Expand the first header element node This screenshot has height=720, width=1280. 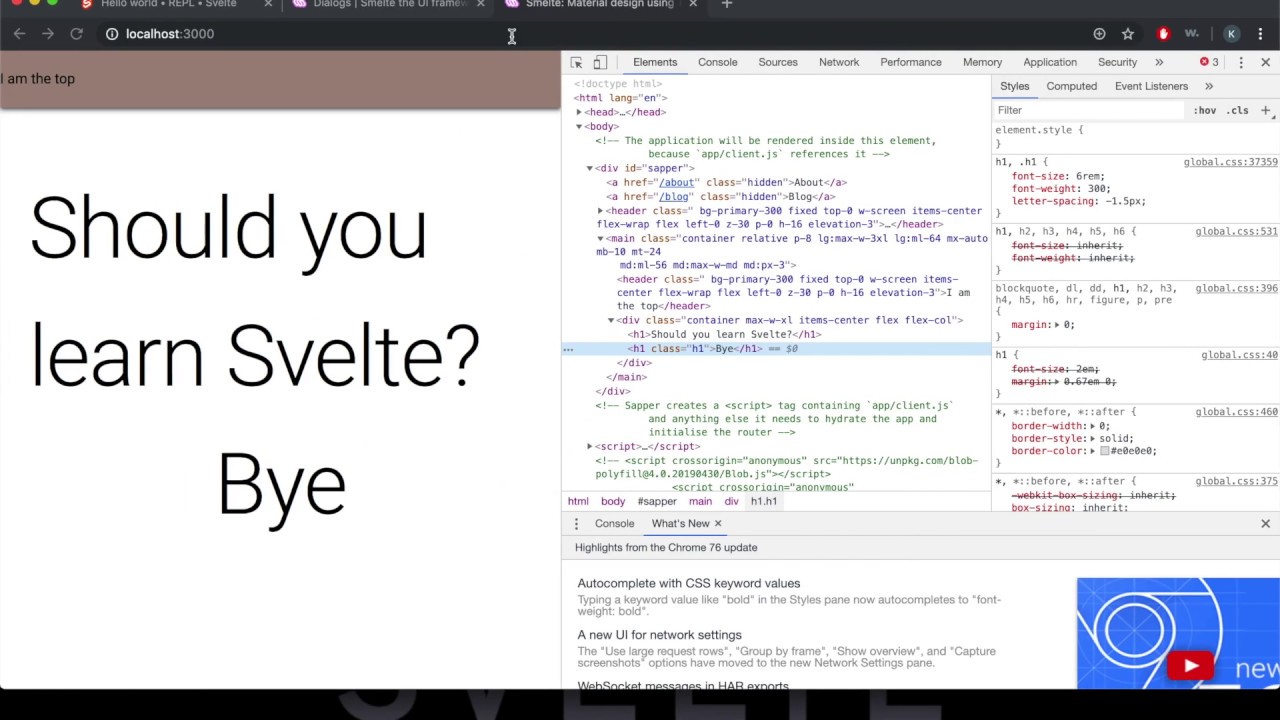pos(601,211)
